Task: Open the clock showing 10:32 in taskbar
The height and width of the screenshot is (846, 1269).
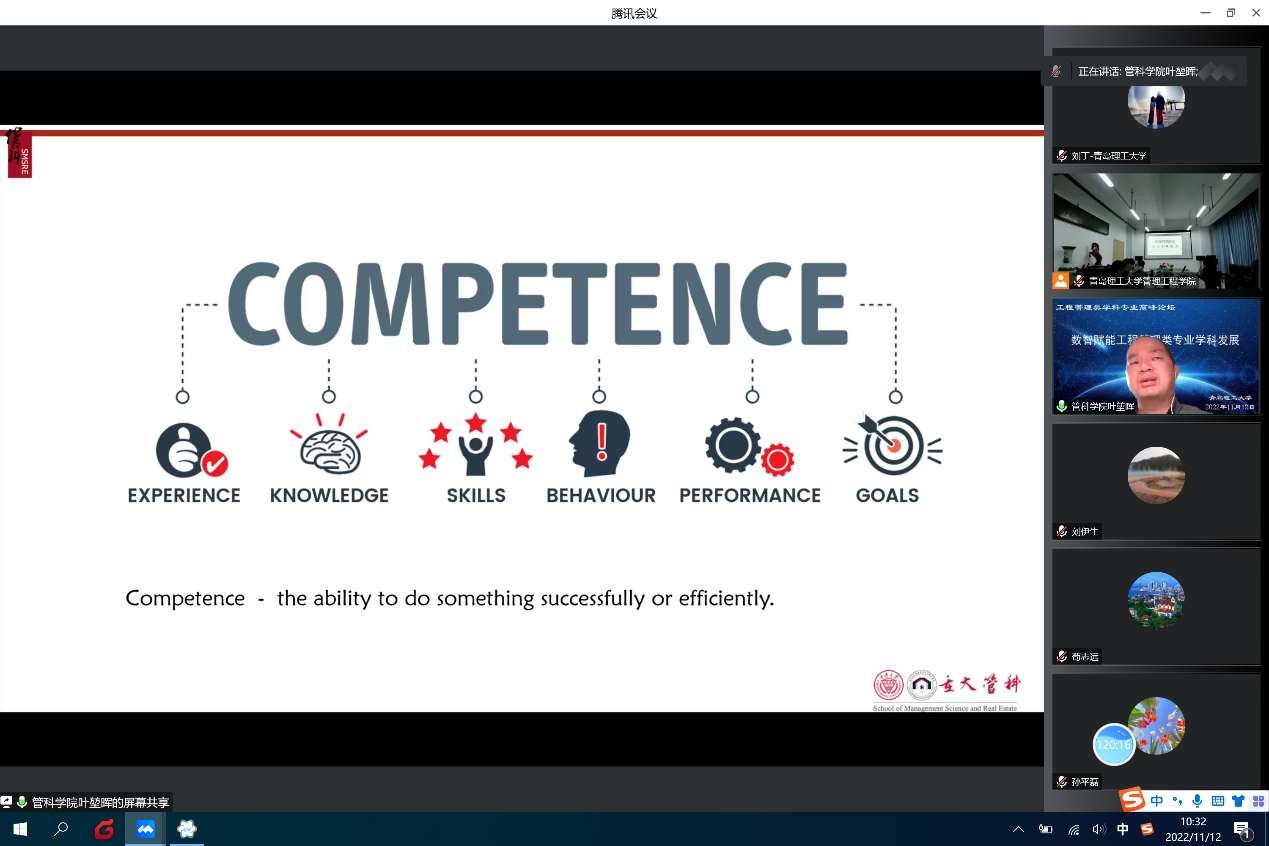Action: [x=1192, y=829]
